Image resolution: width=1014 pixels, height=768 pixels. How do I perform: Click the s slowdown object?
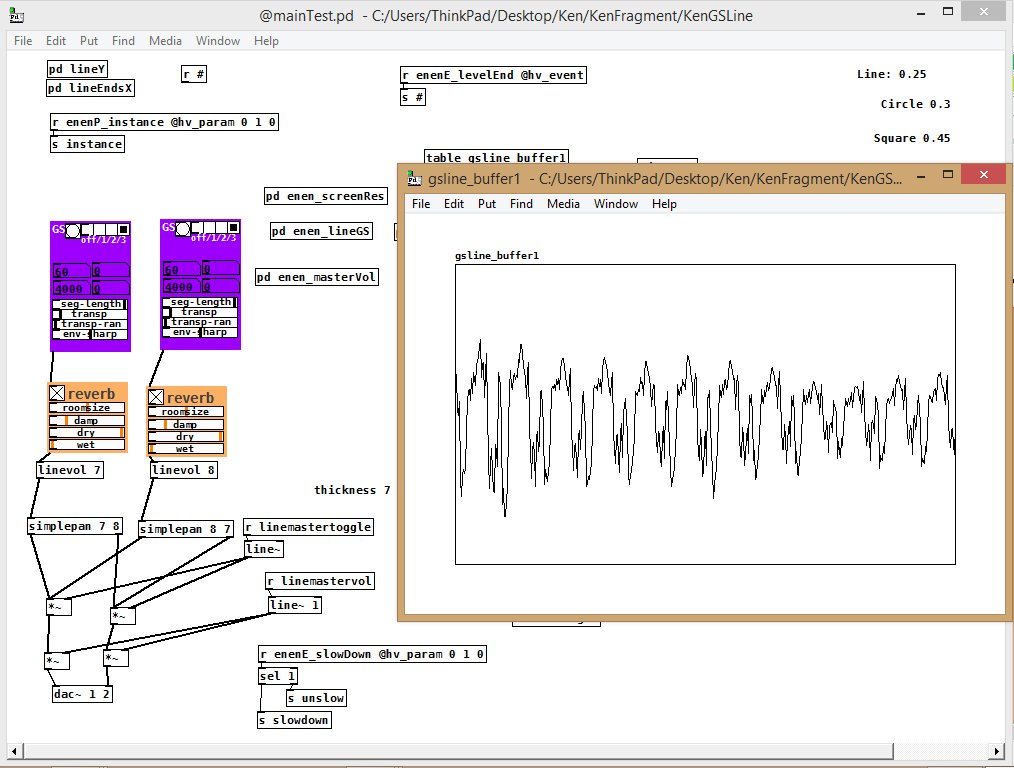pos(294,719)
